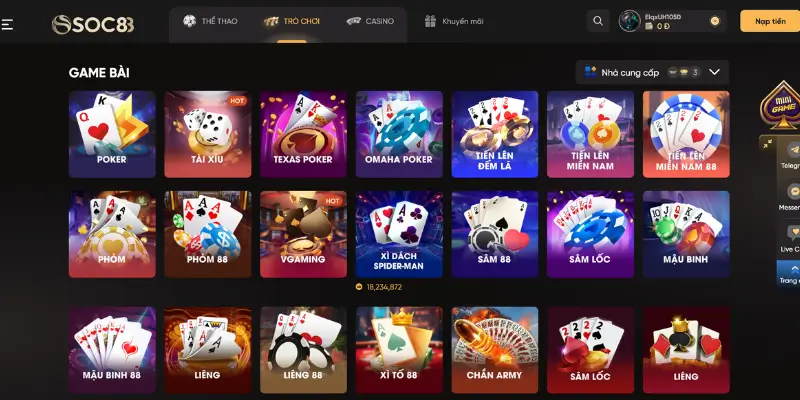Screen dimensions: 800x400
Task: Open the Xì Dách Spider-Man game
Action: click(x=399, y=234)
